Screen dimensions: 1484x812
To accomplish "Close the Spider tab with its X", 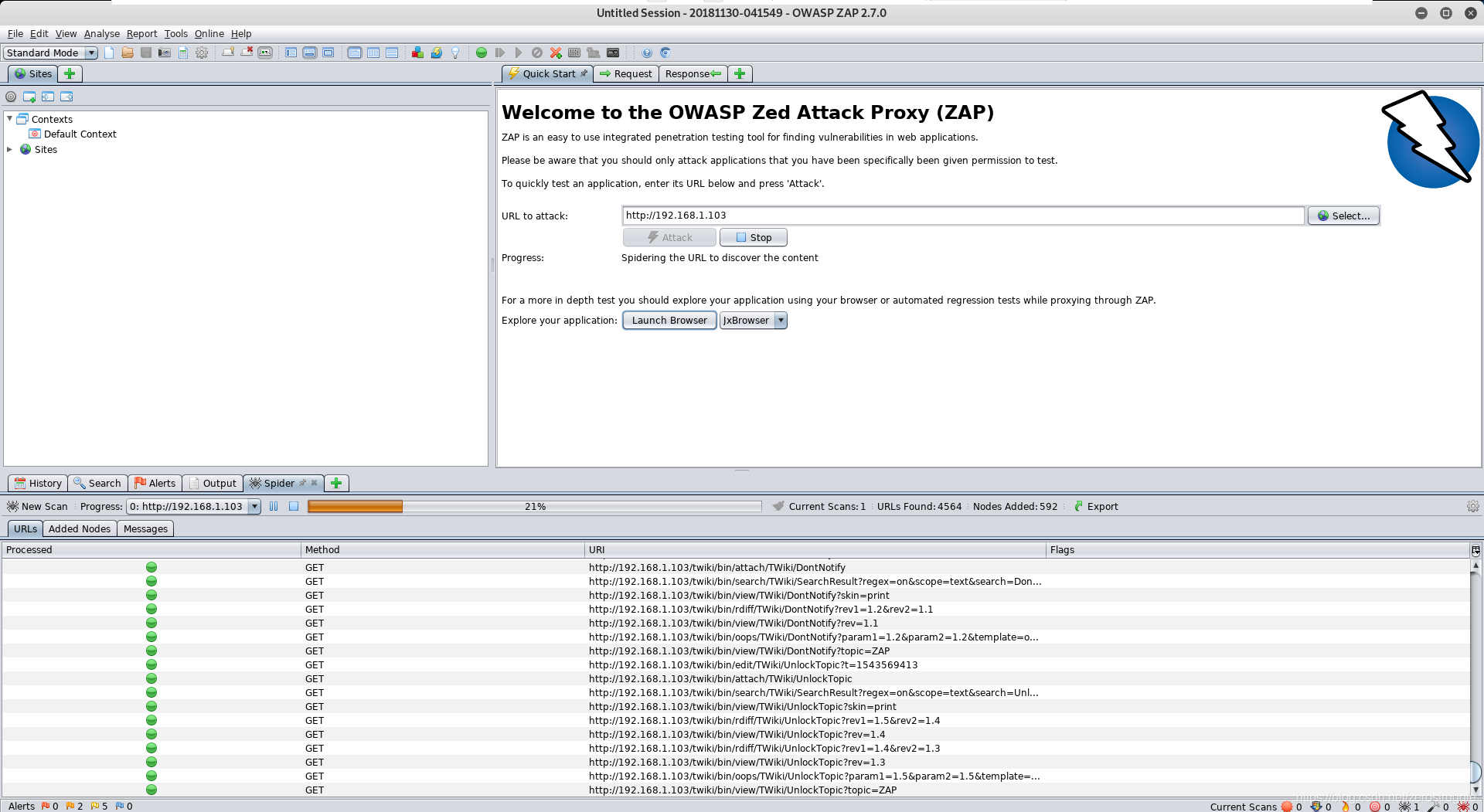I will (x=315, y=483).
